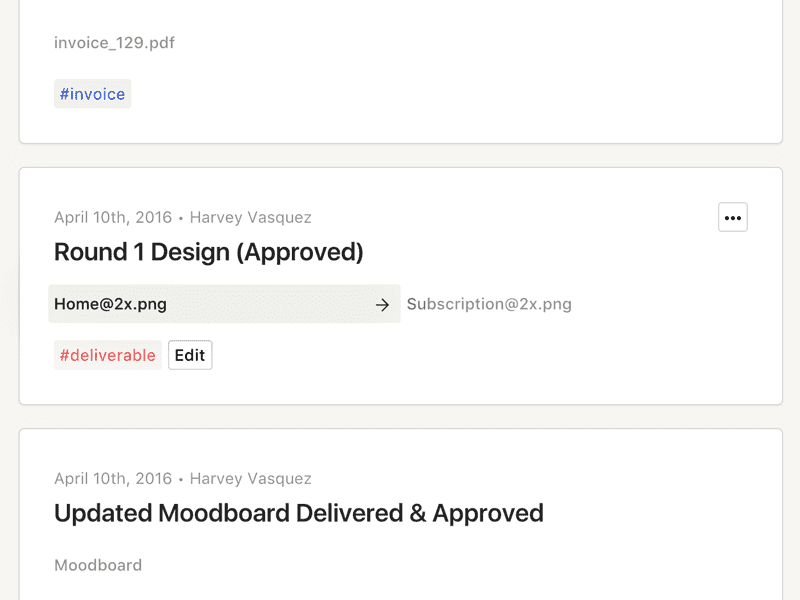Open Updated Moodboard Delivered & Approved title
The width and height of the screenshot is (800, 600).
coord(299,513)
